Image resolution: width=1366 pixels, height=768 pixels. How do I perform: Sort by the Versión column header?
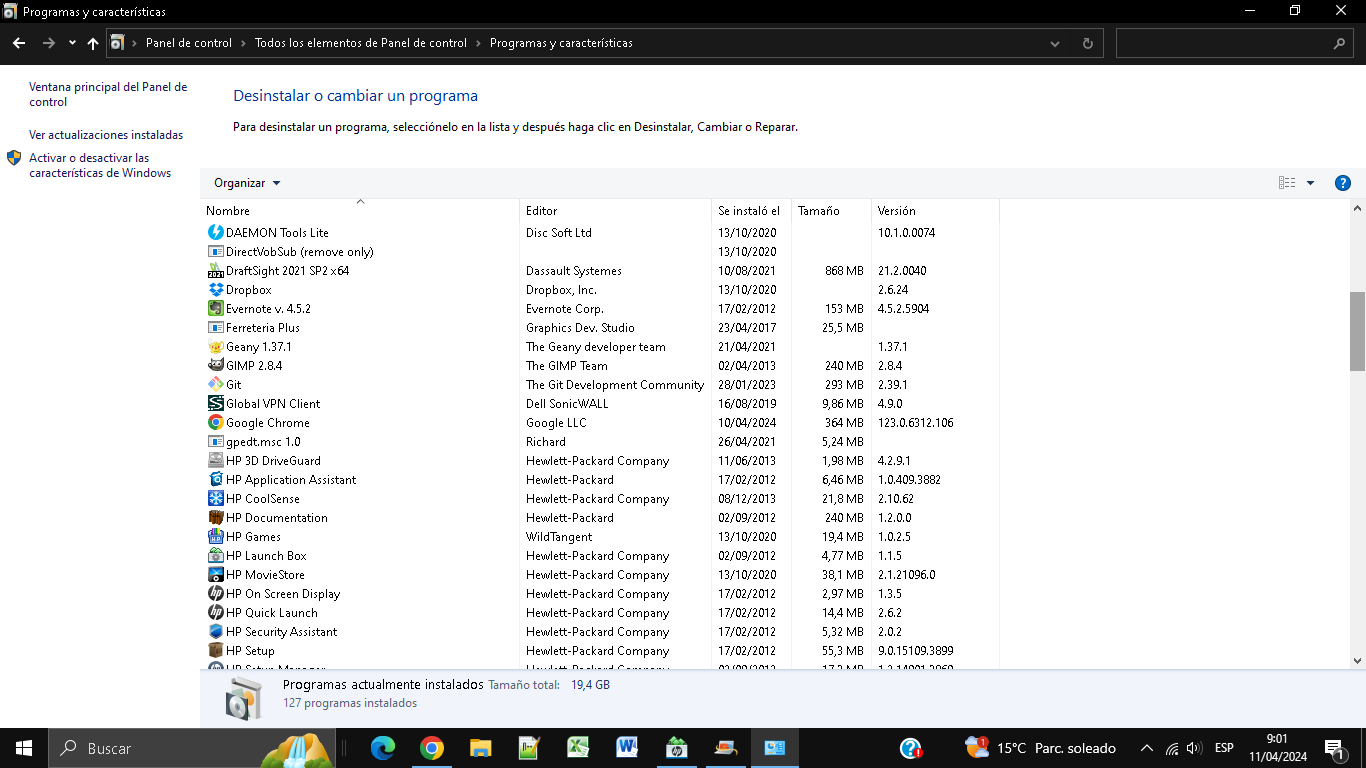click(935, 210)
